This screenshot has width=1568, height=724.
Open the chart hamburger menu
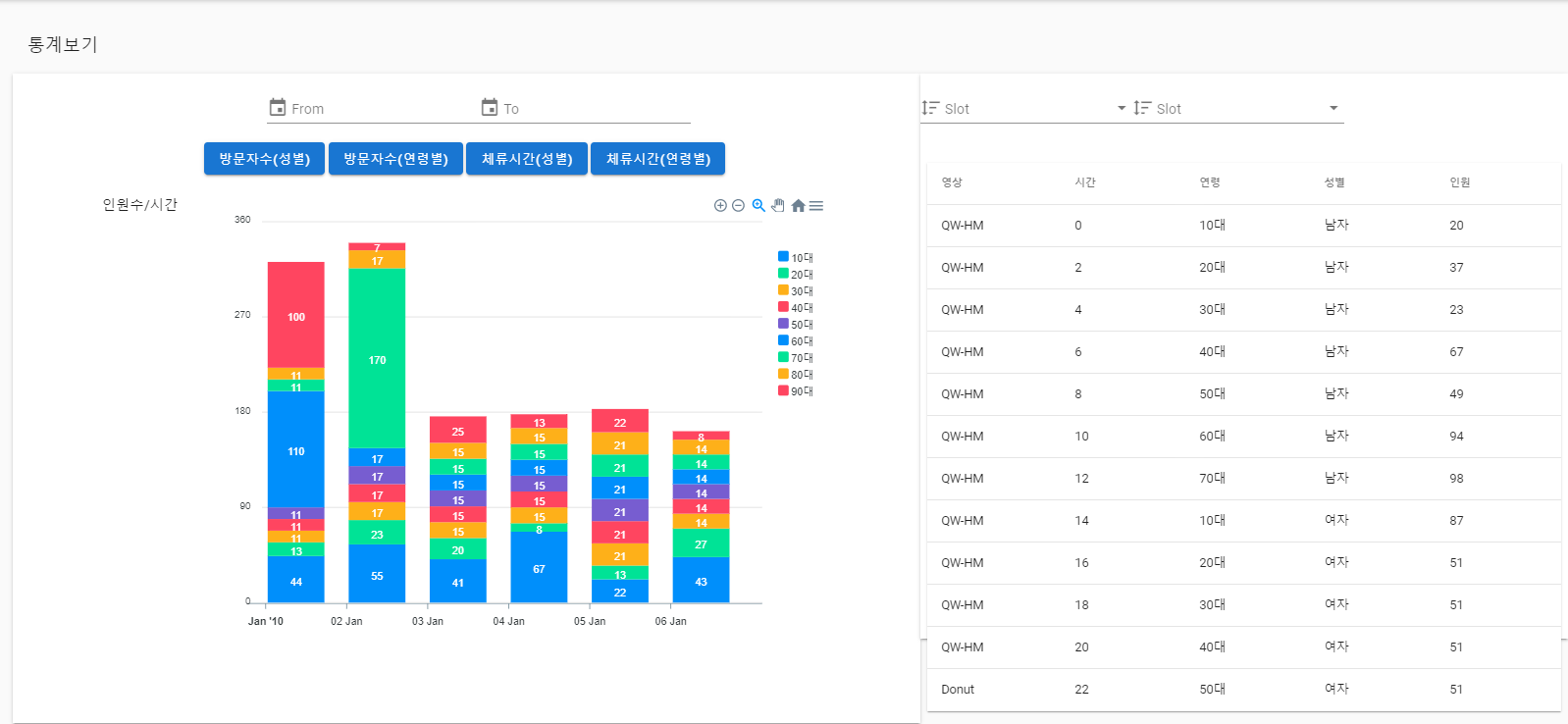point(816,205)
